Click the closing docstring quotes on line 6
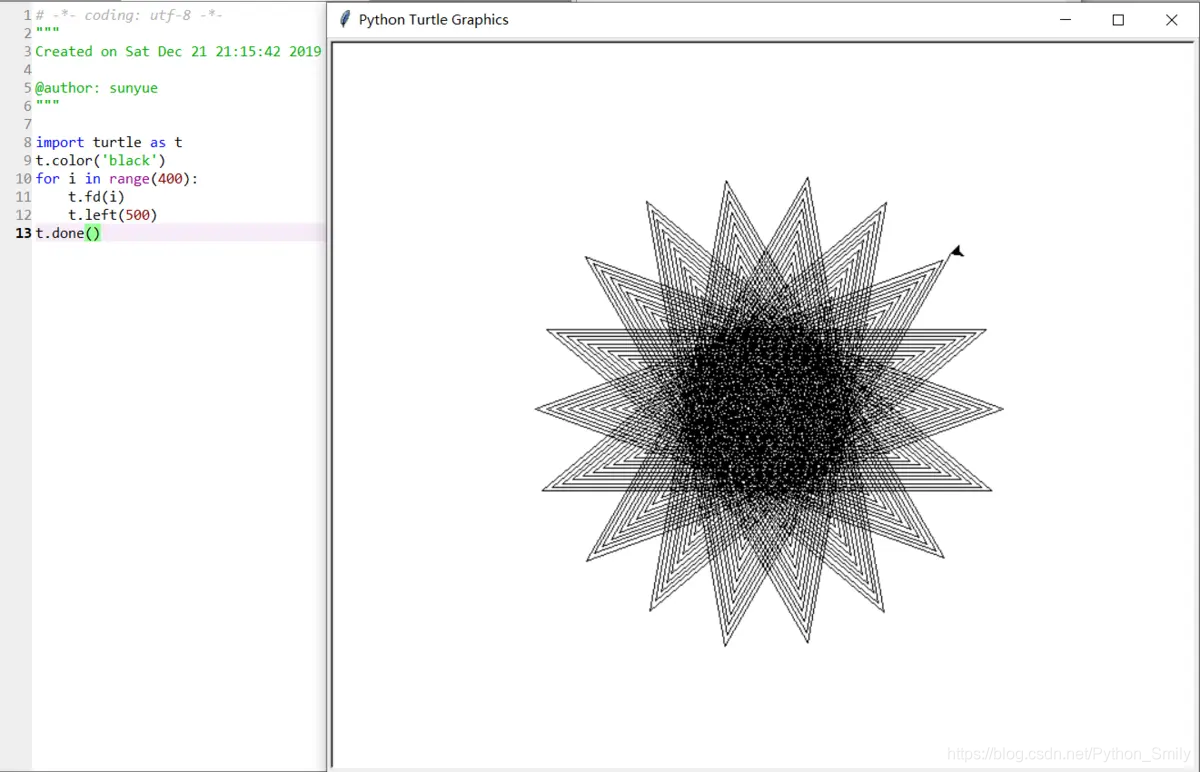Screen dimensions: 1200x772 tap(47, 104)
